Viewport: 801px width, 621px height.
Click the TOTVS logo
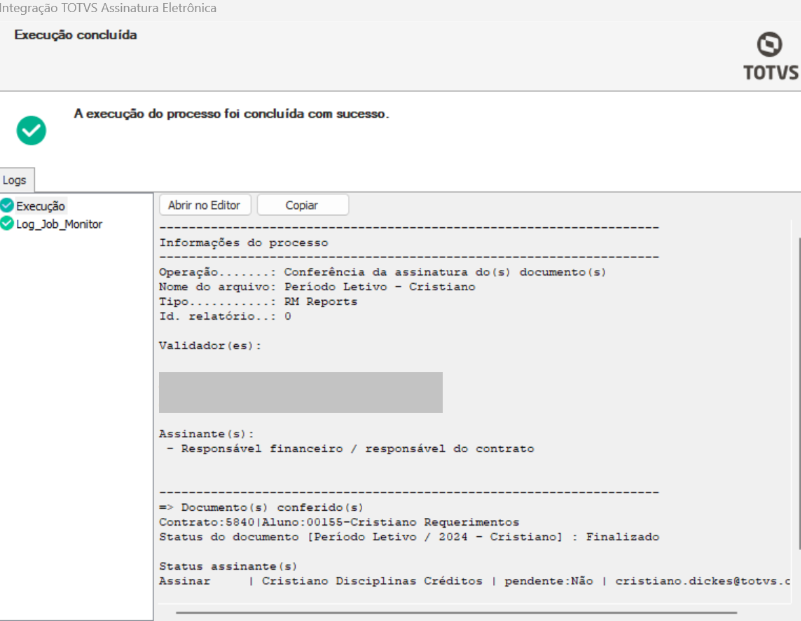[770, 56]
